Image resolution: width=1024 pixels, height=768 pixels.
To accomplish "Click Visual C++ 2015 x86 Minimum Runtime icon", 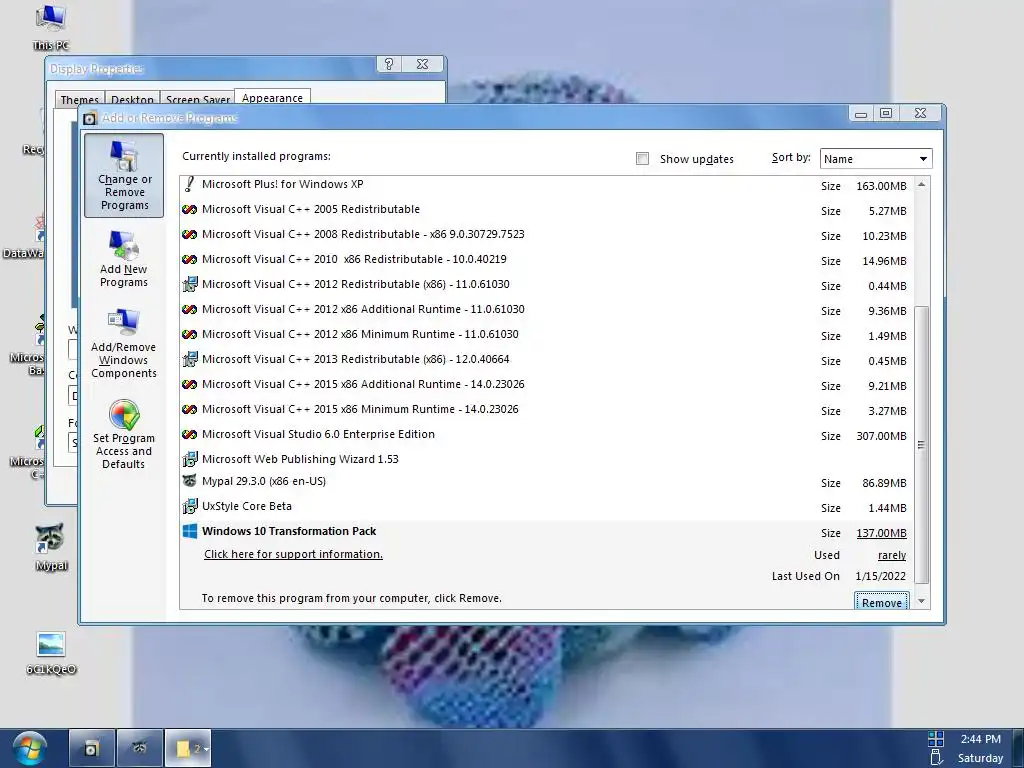I will (189, 409).
